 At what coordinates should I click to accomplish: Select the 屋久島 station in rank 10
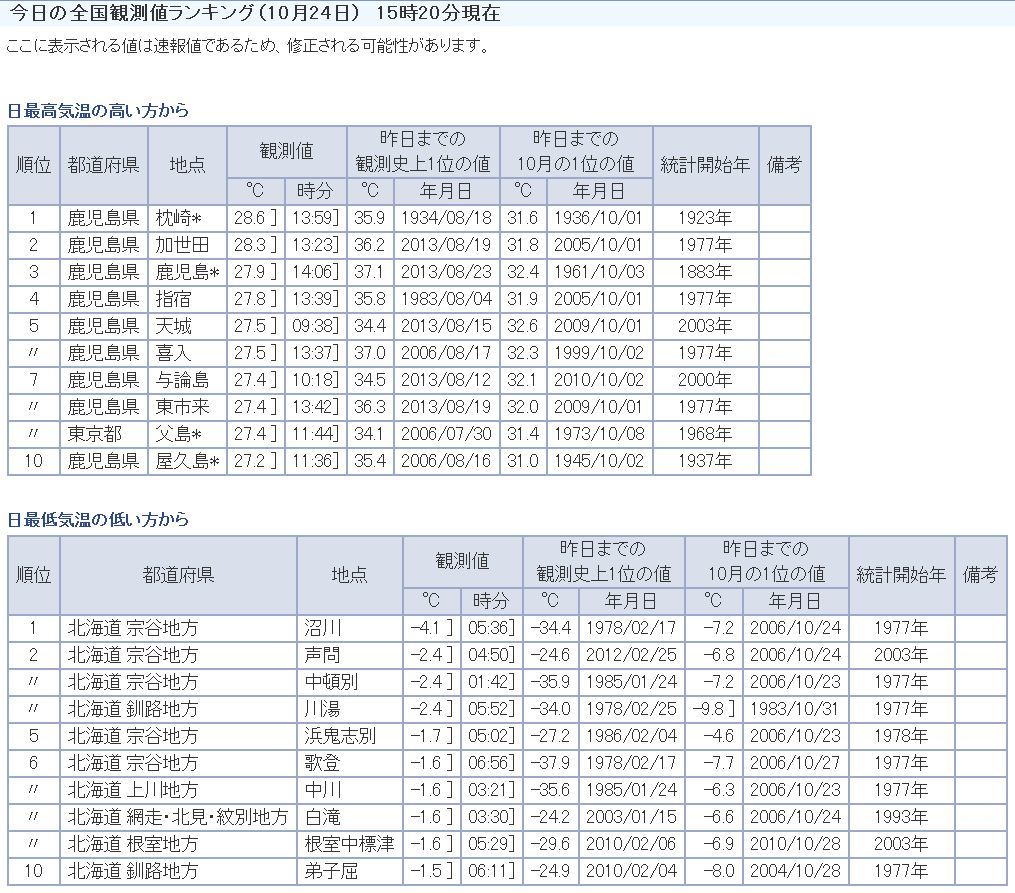187,461
